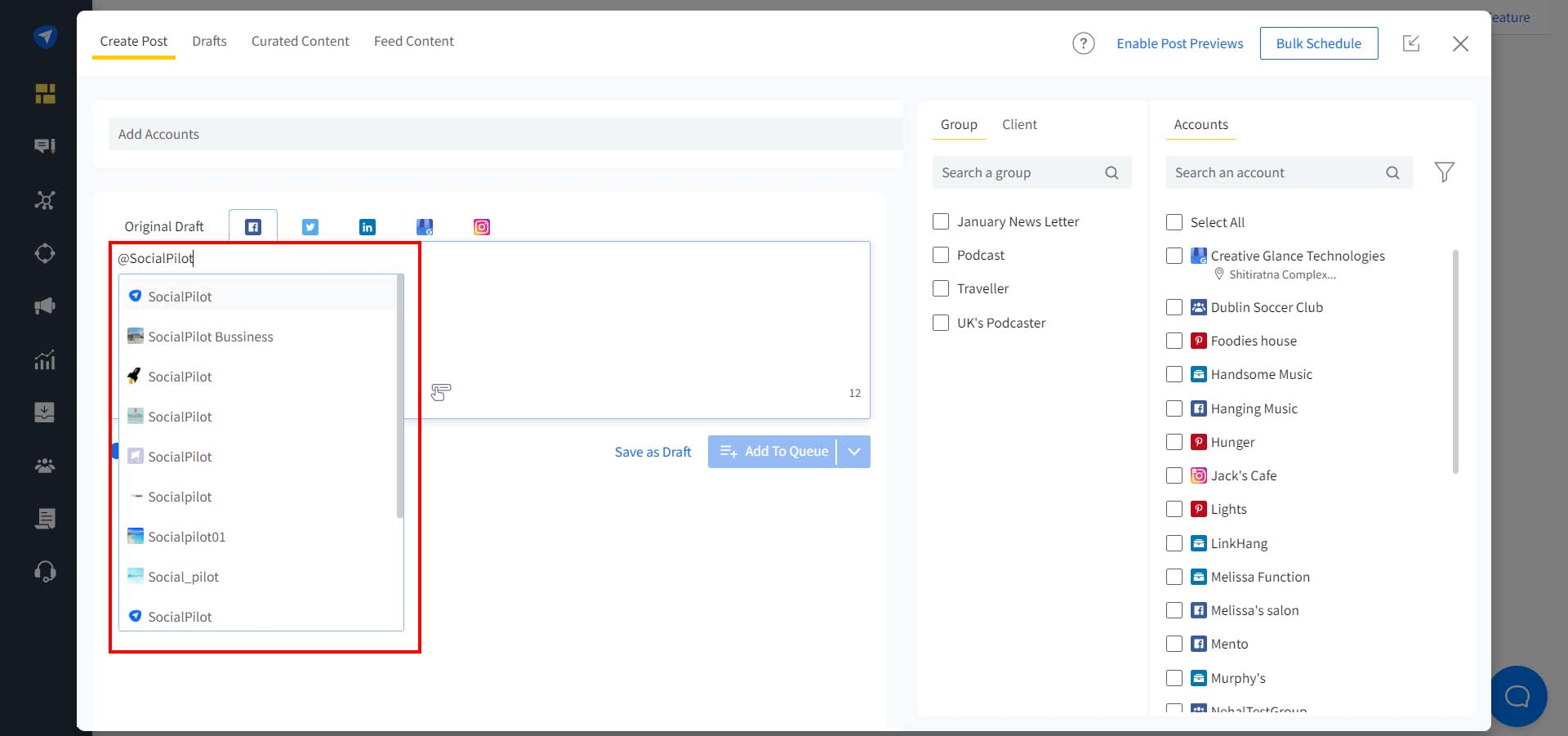Check Jack's Cafe account
Viewport: 1568px width, 736px height.
coord(1174,475)
